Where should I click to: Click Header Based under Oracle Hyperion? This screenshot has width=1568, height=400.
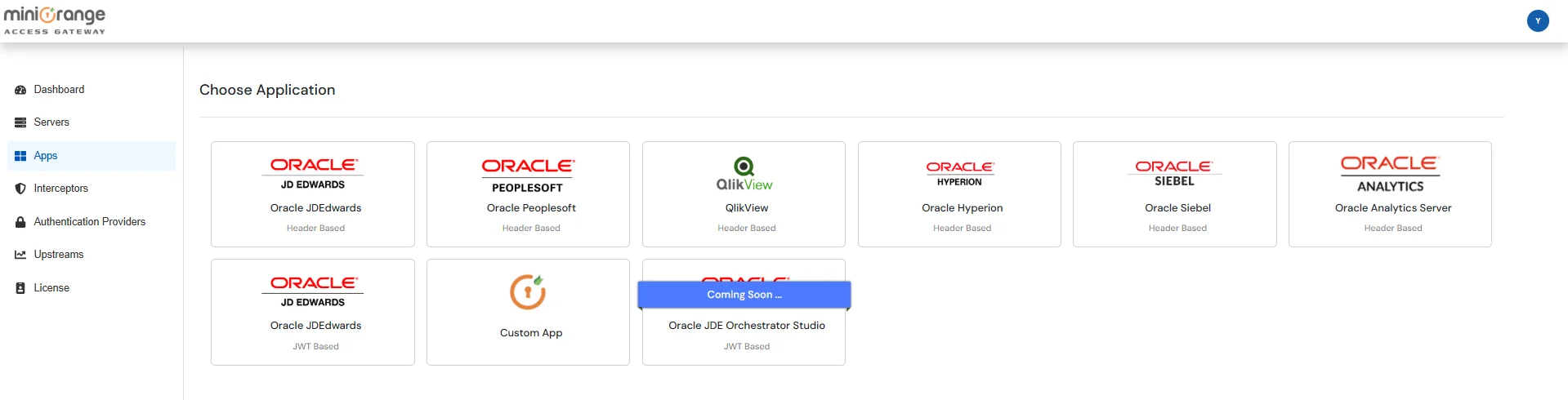(x=963, y=229)
